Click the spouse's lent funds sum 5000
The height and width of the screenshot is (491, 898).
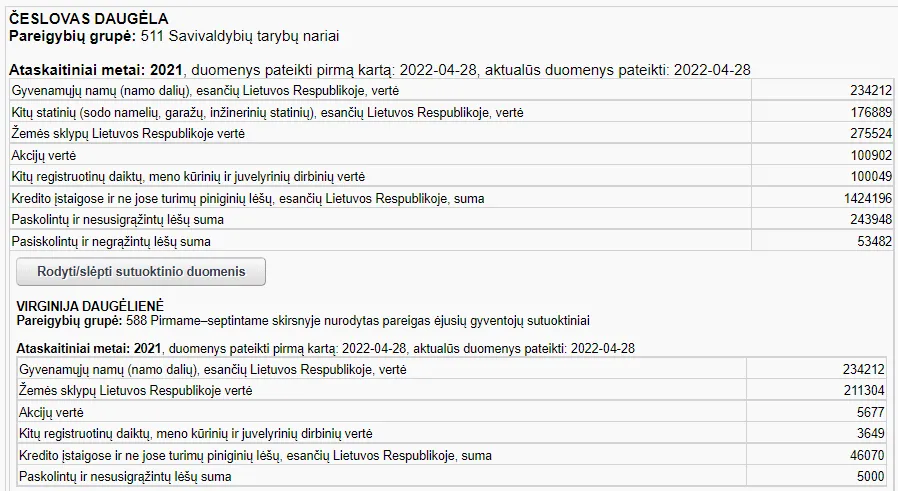[x=870, y=477]
